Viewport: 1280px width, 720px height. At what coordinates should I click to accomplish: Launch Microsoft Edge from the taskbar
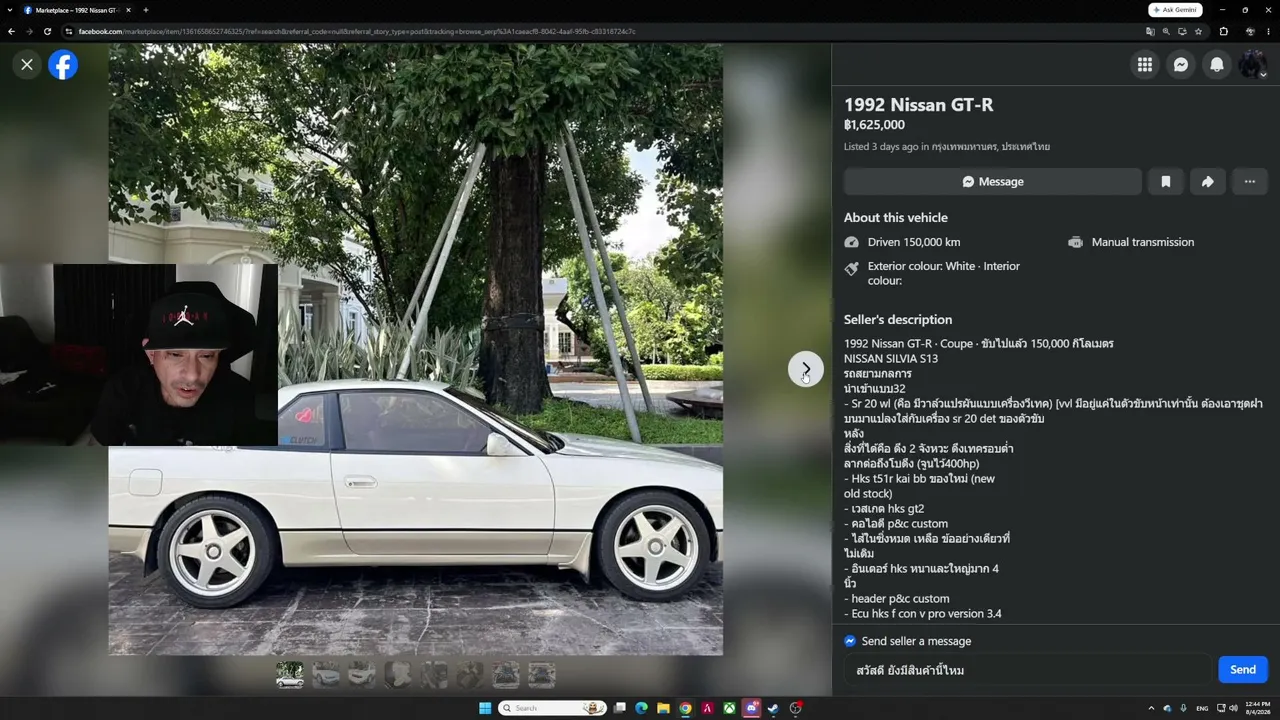pos(641,708)
